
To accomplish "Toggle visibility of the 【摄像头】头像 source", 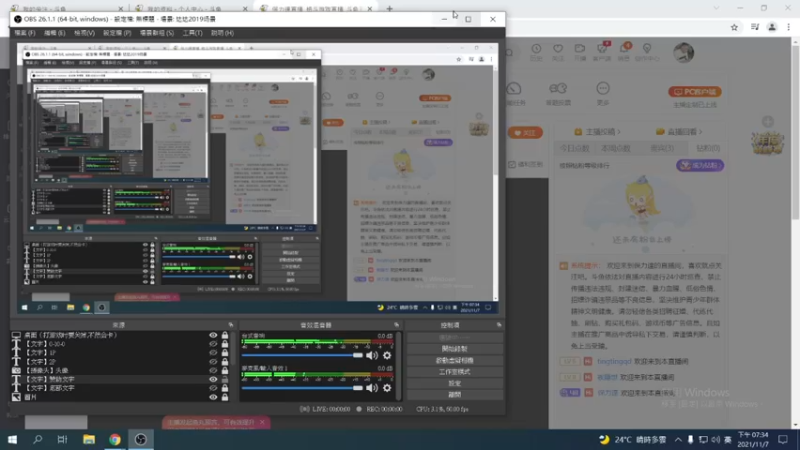I will click(x=213, y=370).
